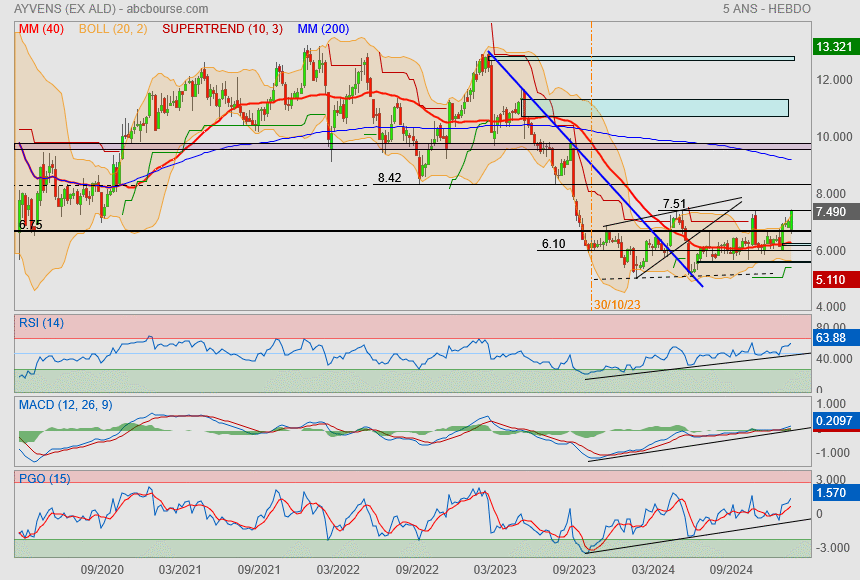Click the MM (40) legend label
Image resolution: width=860 pixels, height=580 pixels.
pos(41,29)
